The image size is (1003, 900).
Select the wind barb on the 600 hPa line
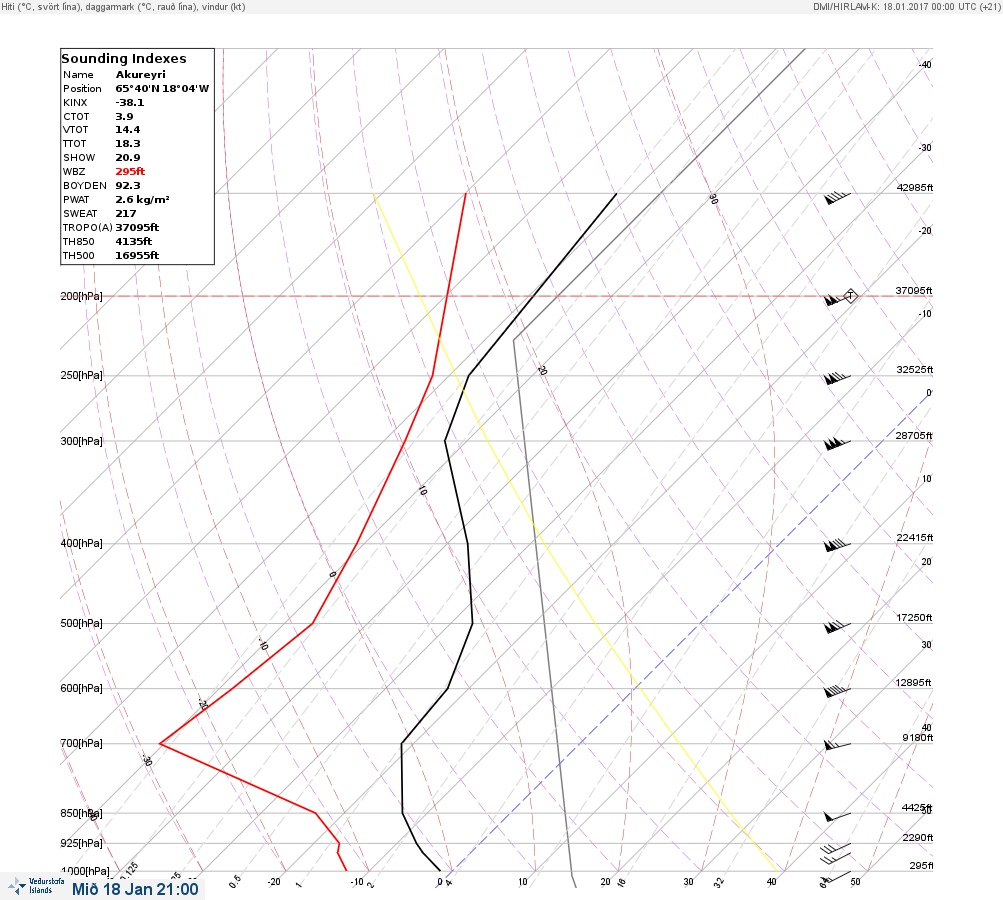tap(837, 691)
